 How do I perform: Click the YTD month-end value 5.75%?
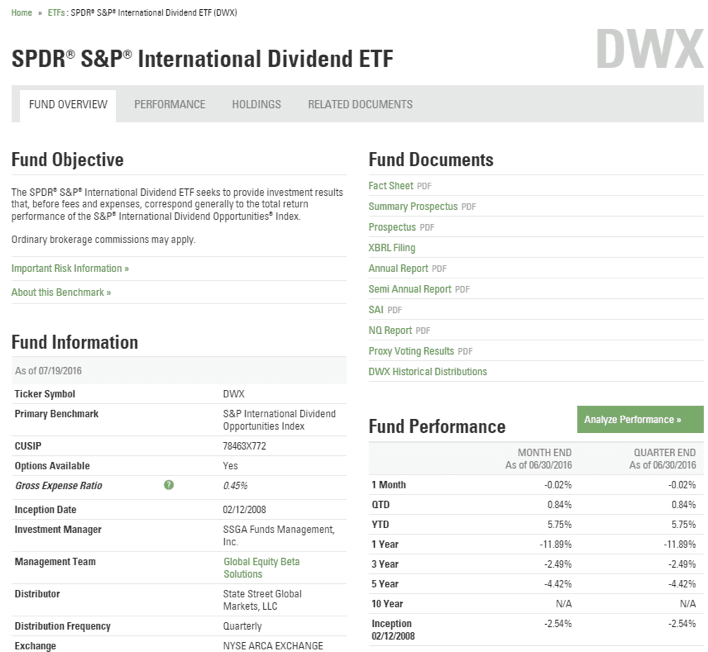559,525
